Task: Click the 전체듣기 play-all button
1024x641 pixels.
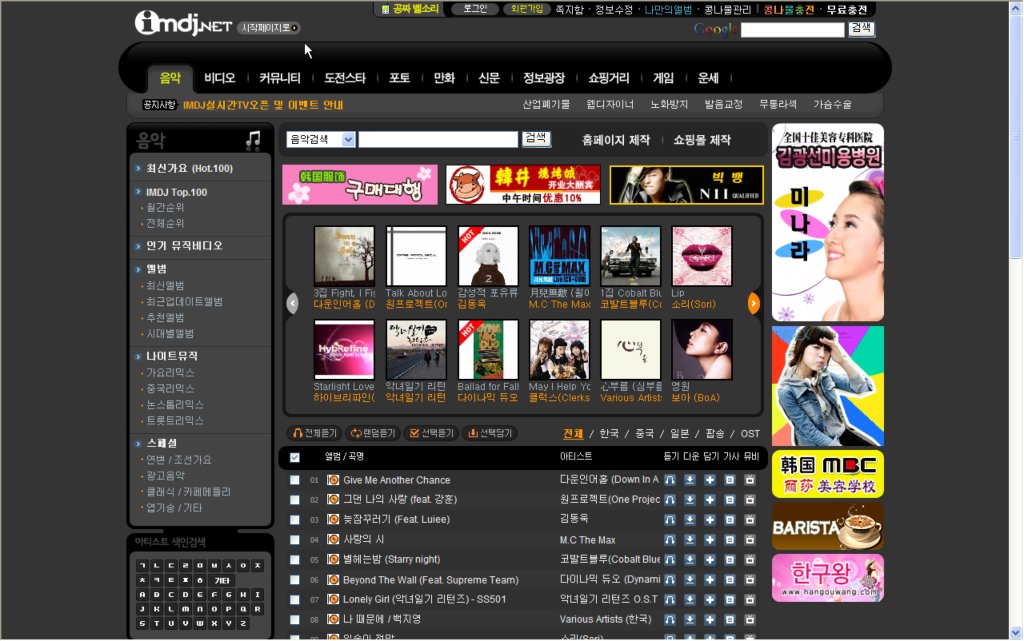Action: pyautogui.click(x=315, y=433)
